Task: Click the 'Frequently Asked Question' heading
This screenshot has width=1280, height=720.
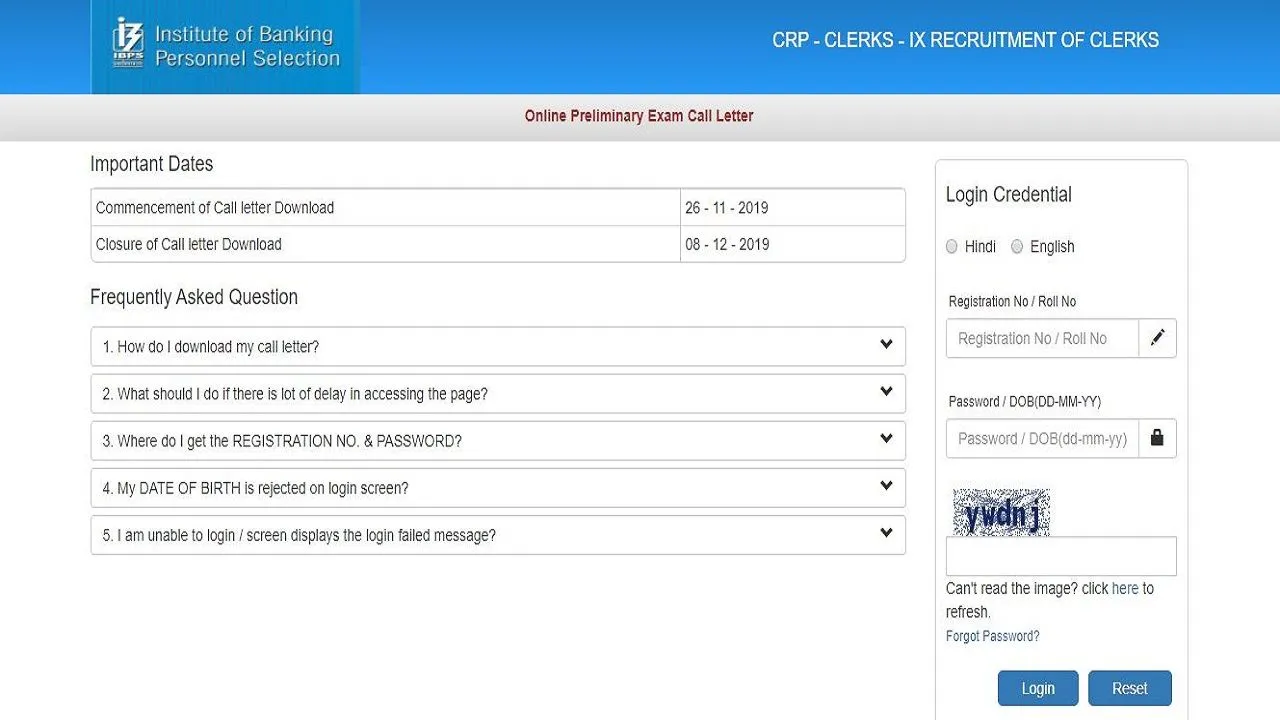Action: click(194, 297)
